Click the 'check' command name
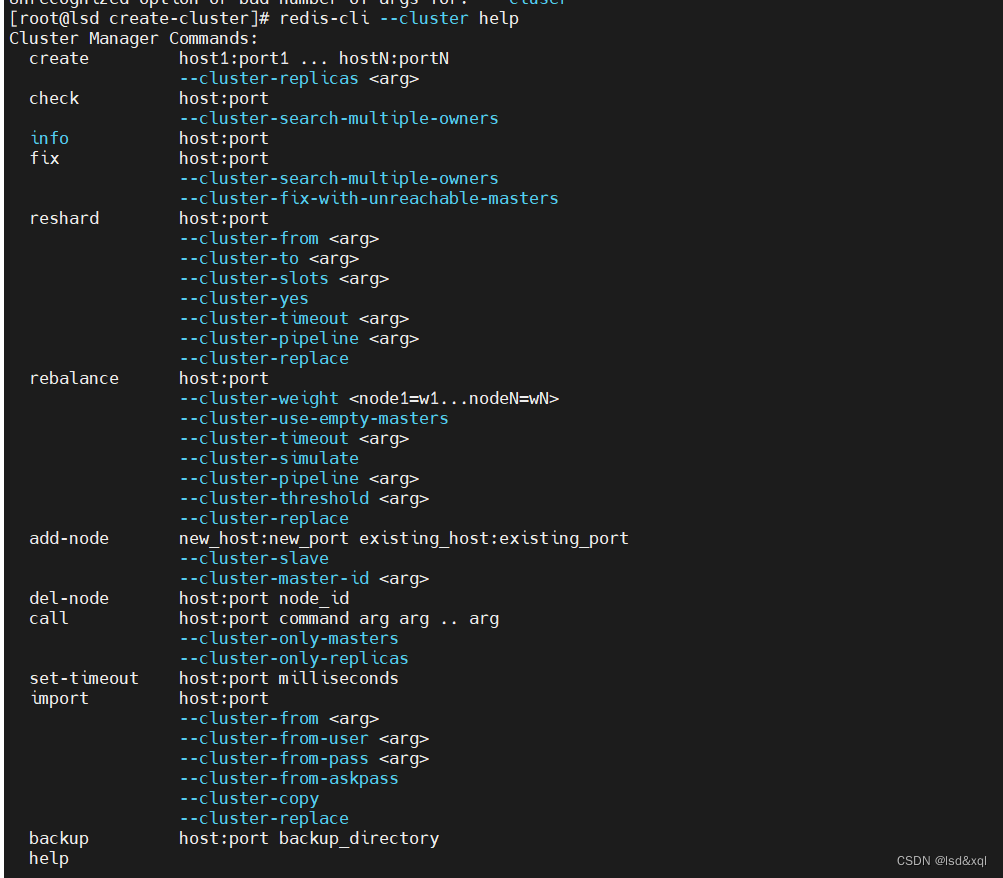This screenshot has width=1003, height=878. click(x=54, y=98)
